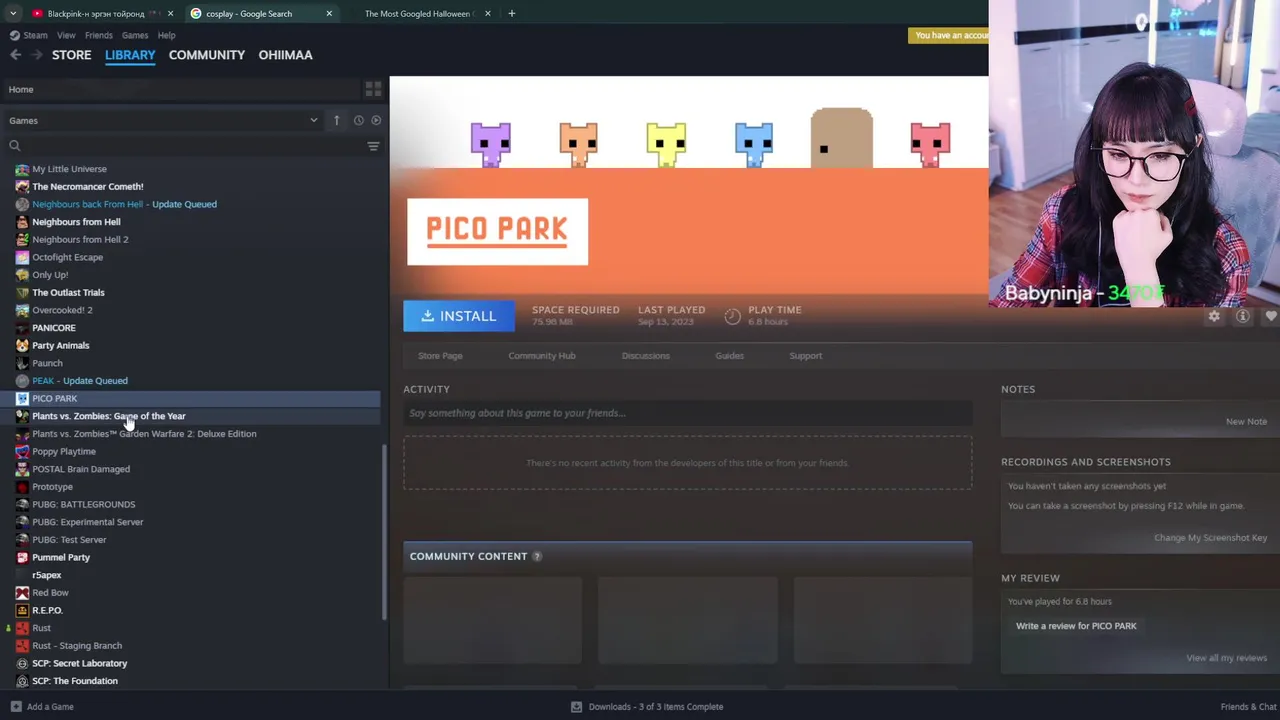Go to the STORE section
1280x720 pixels.
pyautogui.click(x=72, y=55)
